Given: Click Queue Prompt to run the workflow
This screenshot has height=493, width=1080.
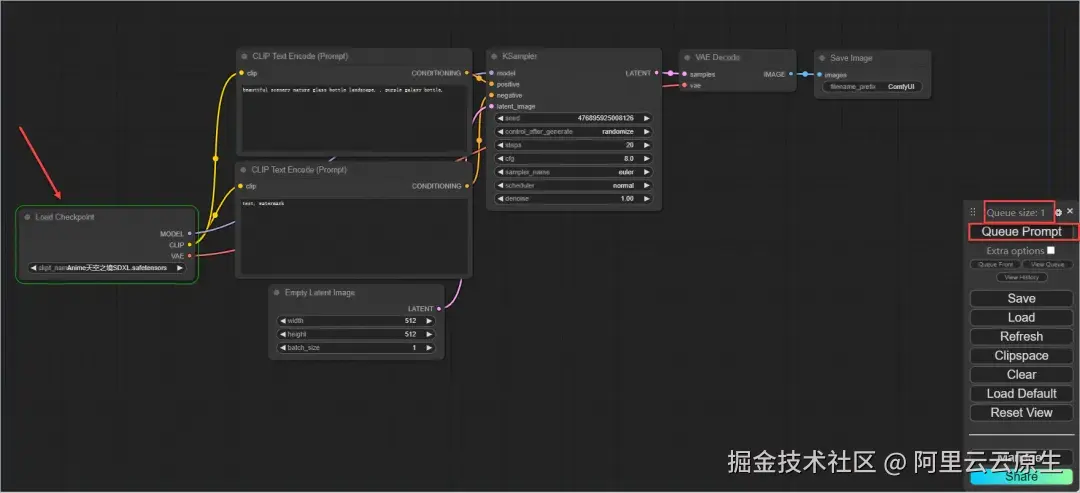Looking at the screenshot, I should (x=1021, y=232).
